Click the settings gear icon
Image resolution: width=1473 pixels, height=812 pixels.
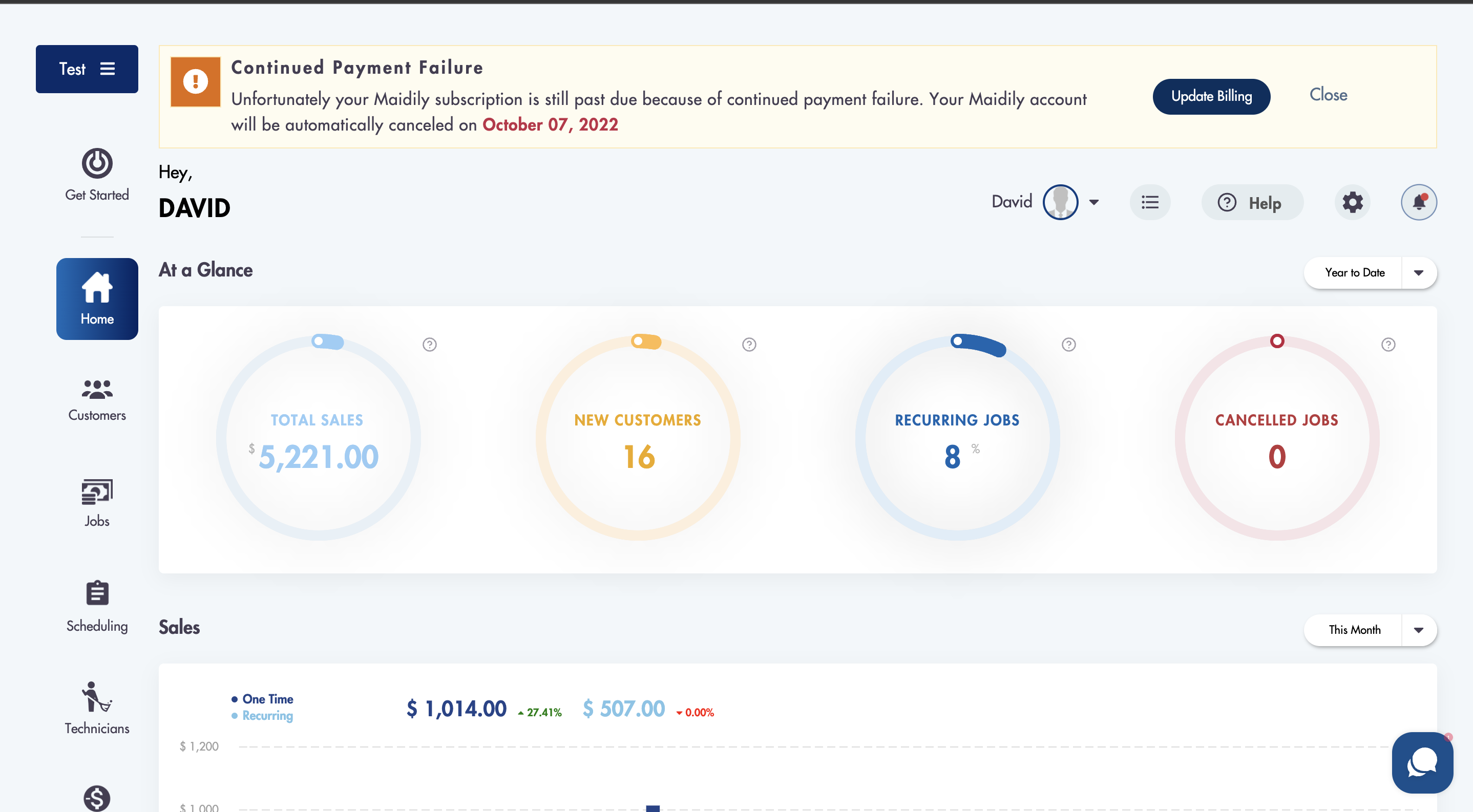tap(1352, 202)
